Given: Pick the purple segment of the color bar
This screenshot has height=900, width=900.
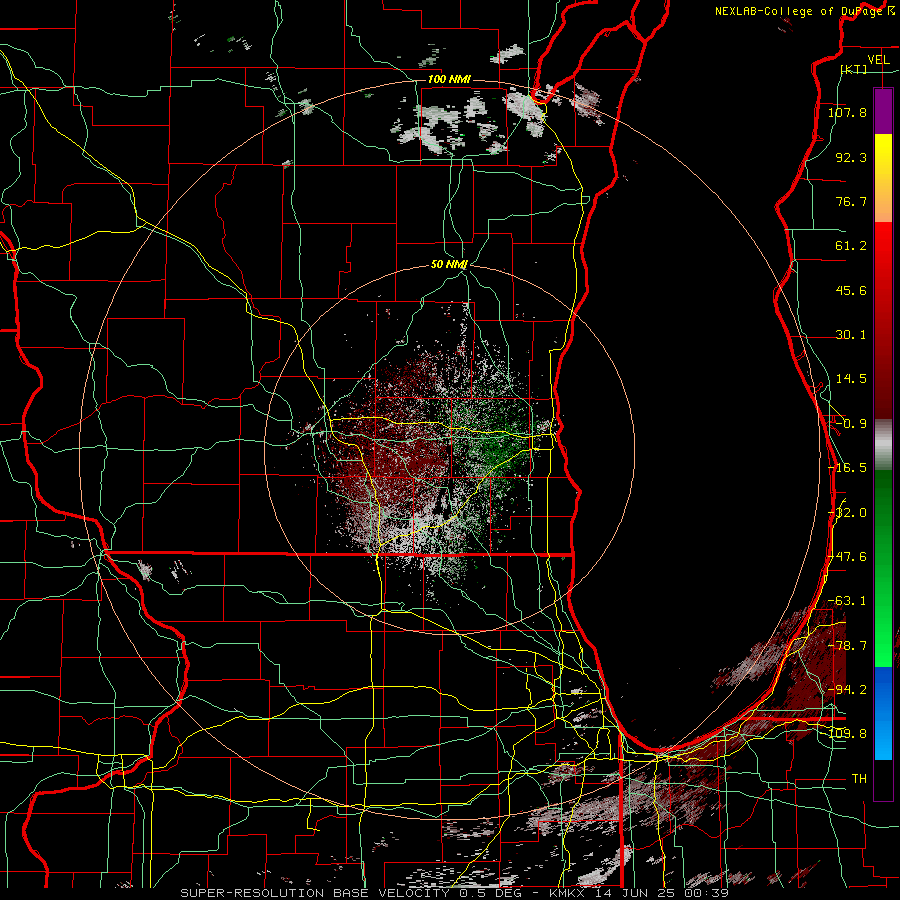Looking at the screenshot, I should (883, 111).
